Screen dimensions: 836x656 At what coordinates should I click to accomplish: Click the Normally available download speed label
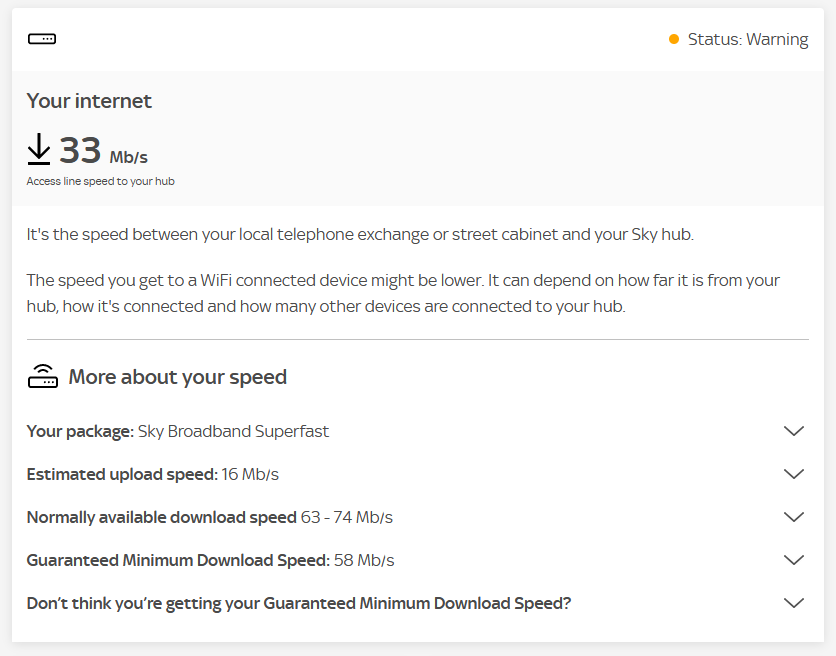pyautogui.click(x=162, y=517)
